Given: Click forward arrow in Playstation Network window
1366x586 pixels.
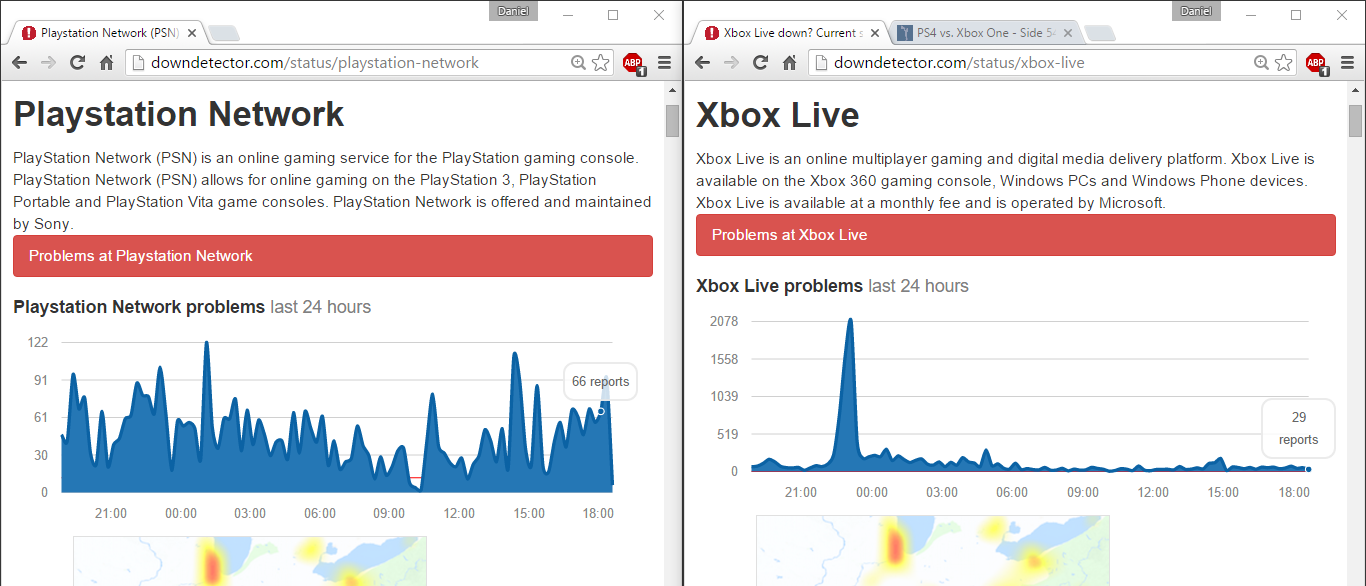Looking at the screenshot, I should tap(48, 63).
